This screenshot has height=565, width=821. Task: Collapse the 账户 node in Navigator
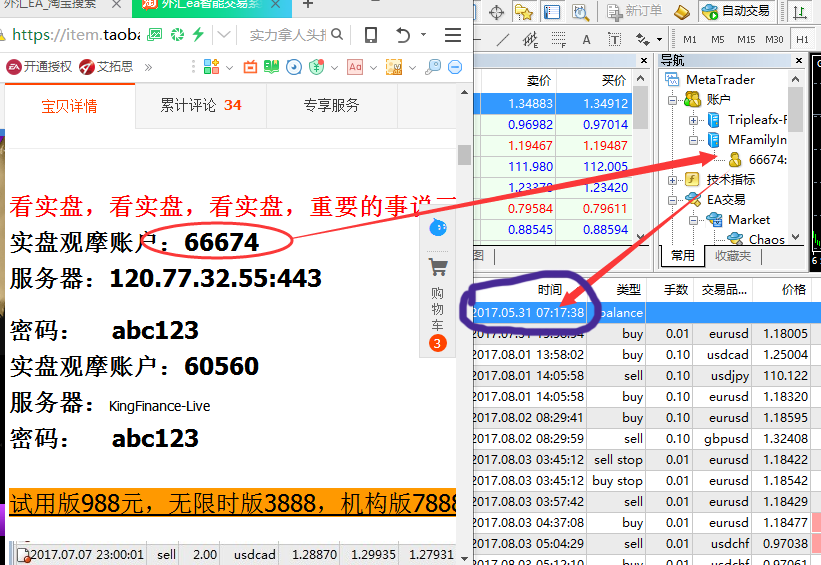(x=672, y=100)
